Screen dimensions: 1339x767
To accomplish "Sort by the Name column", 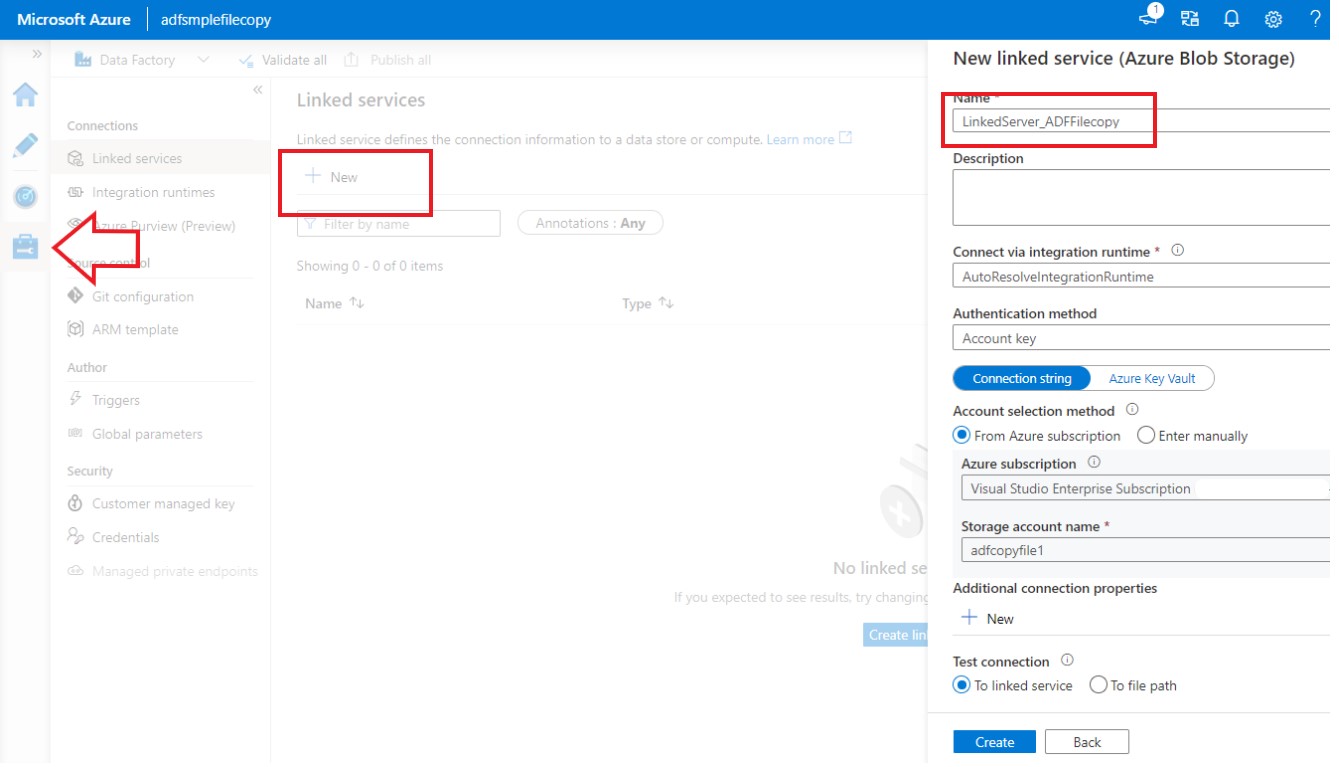I will pyautogui.click(x=335, y=303).
